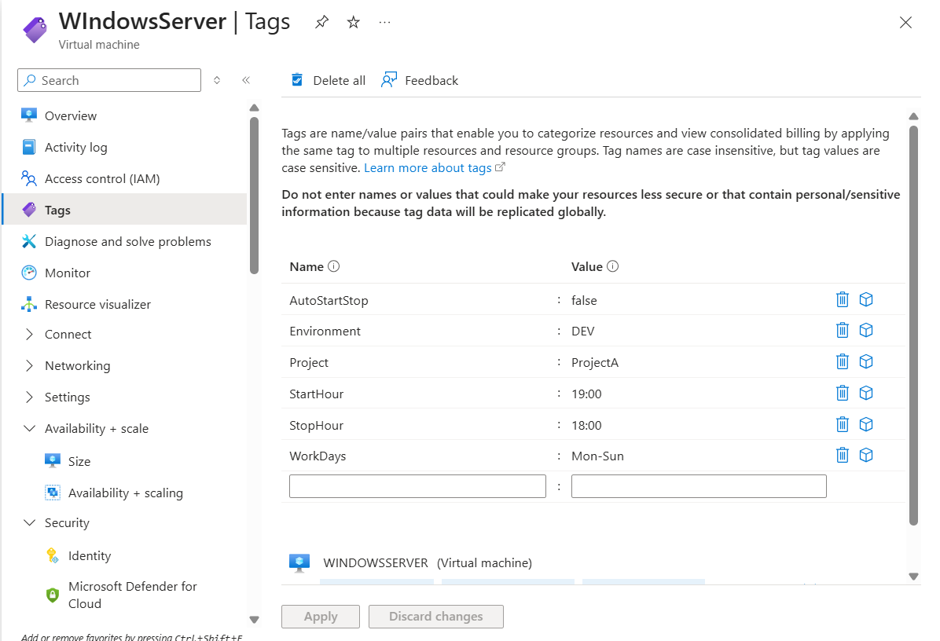Click the cube icon for AutoStartStop tag
Image resolution: width=940 pixels, height=641 pixels.
pos(866,299)
